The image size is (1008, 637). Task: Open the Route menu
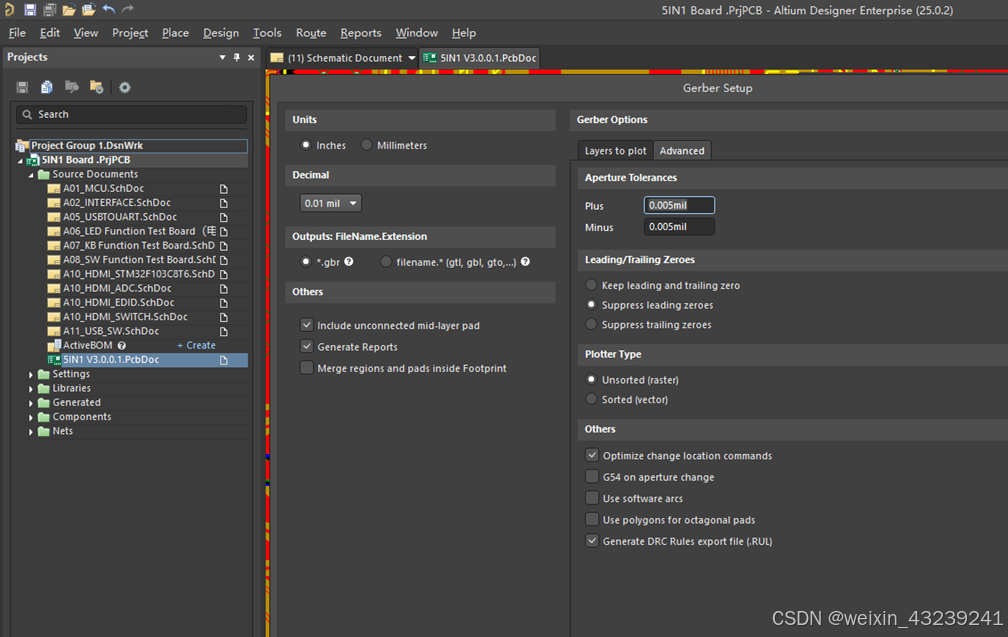tap(310, 33)
